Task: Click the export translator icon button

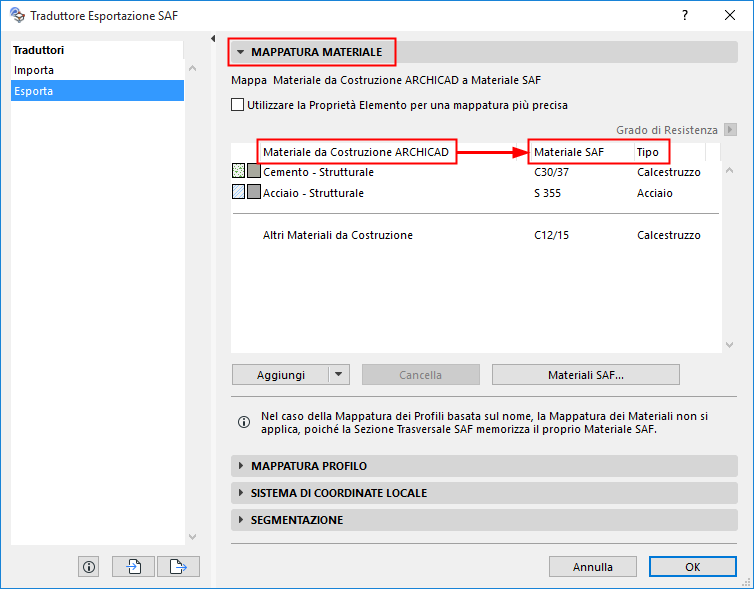Action: [x=178, y=566]
